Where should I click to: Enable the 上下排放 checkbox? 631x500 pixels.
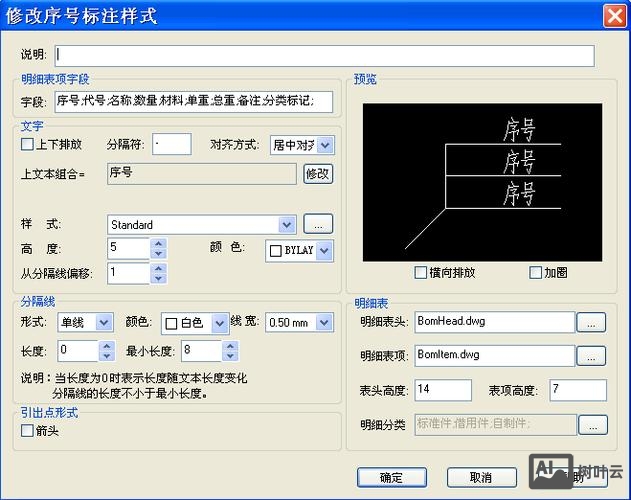[27, 144]
